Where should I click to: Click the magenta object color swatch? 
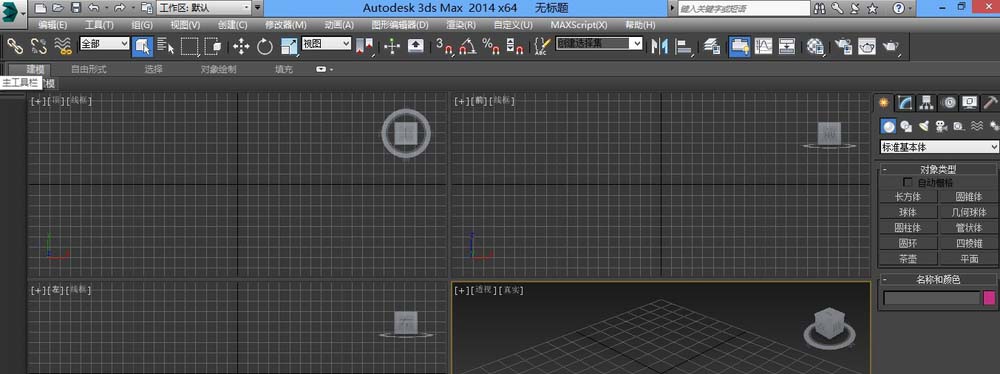(x=990, y=297)
